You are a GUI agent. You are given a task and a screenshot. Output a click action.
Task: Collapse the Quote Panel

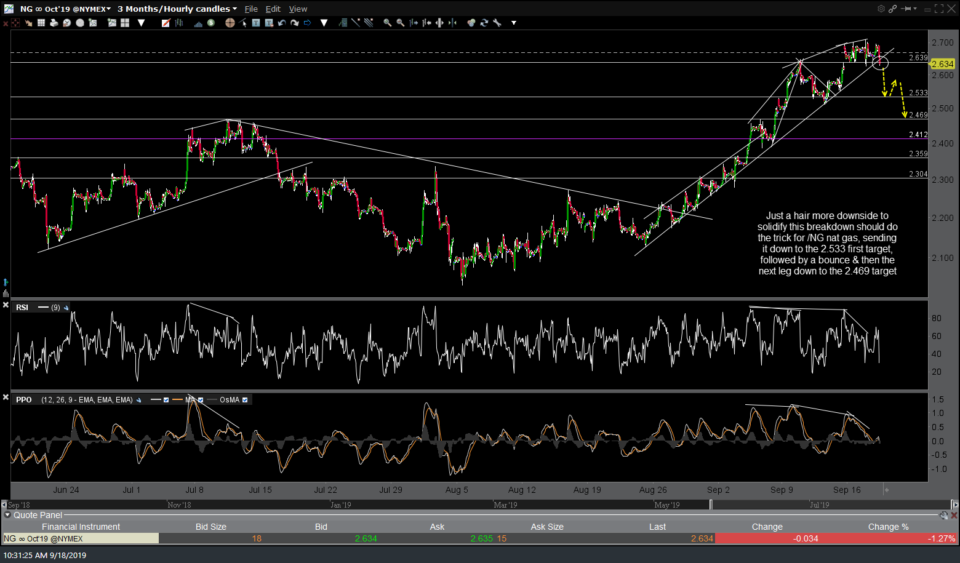[8, 516]
